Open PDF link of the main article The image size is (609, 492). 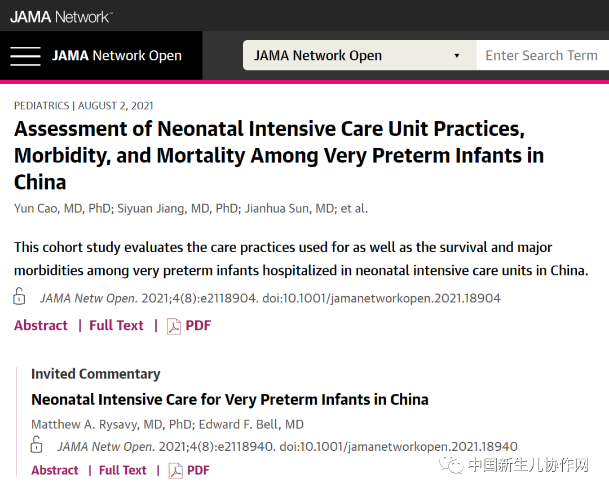(x=198, y=325)
